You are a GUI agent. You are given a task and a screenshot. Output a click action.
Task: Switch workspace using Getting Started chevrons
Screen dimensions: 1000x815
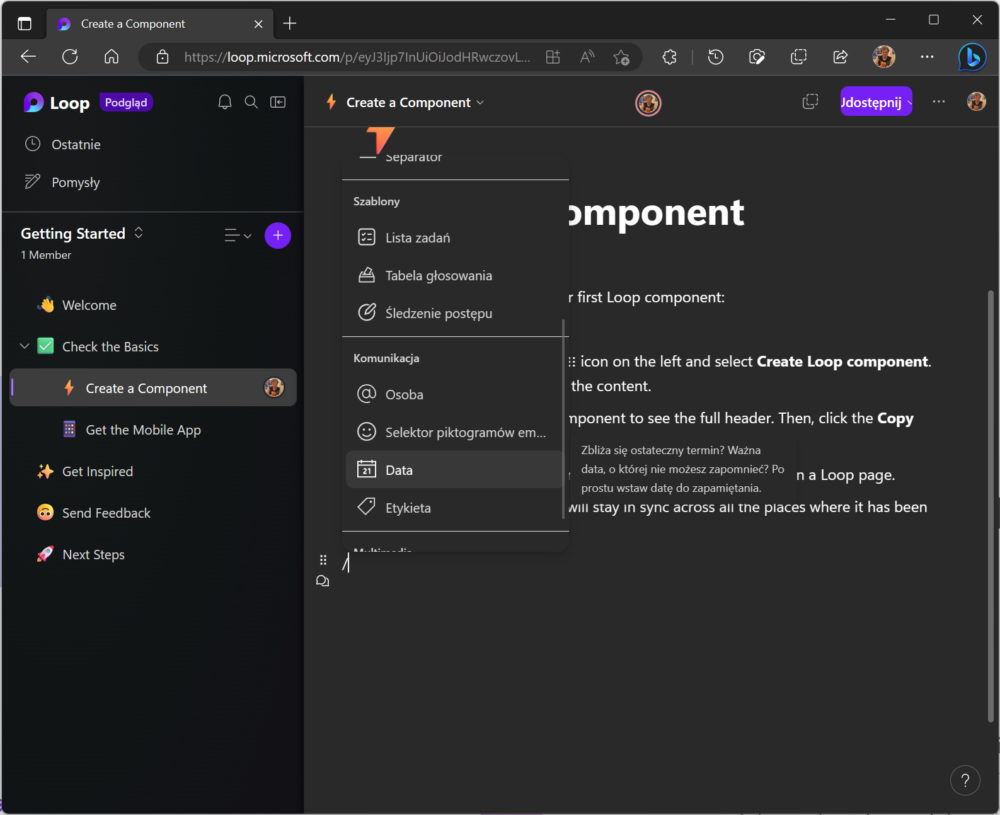tap(138, 233)
